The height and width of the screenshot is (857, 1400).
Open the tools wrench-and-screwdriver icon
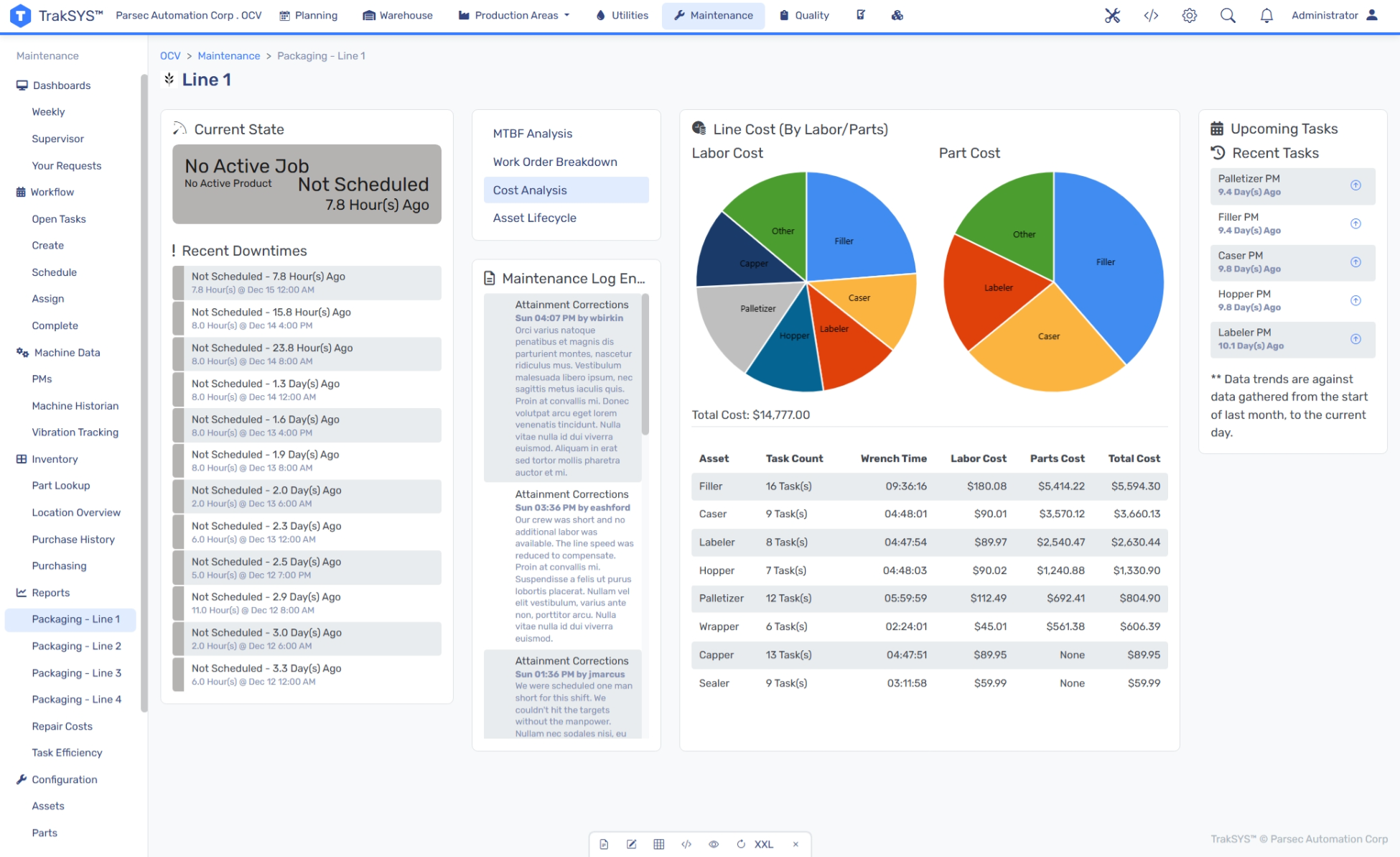coord(1112,16)
